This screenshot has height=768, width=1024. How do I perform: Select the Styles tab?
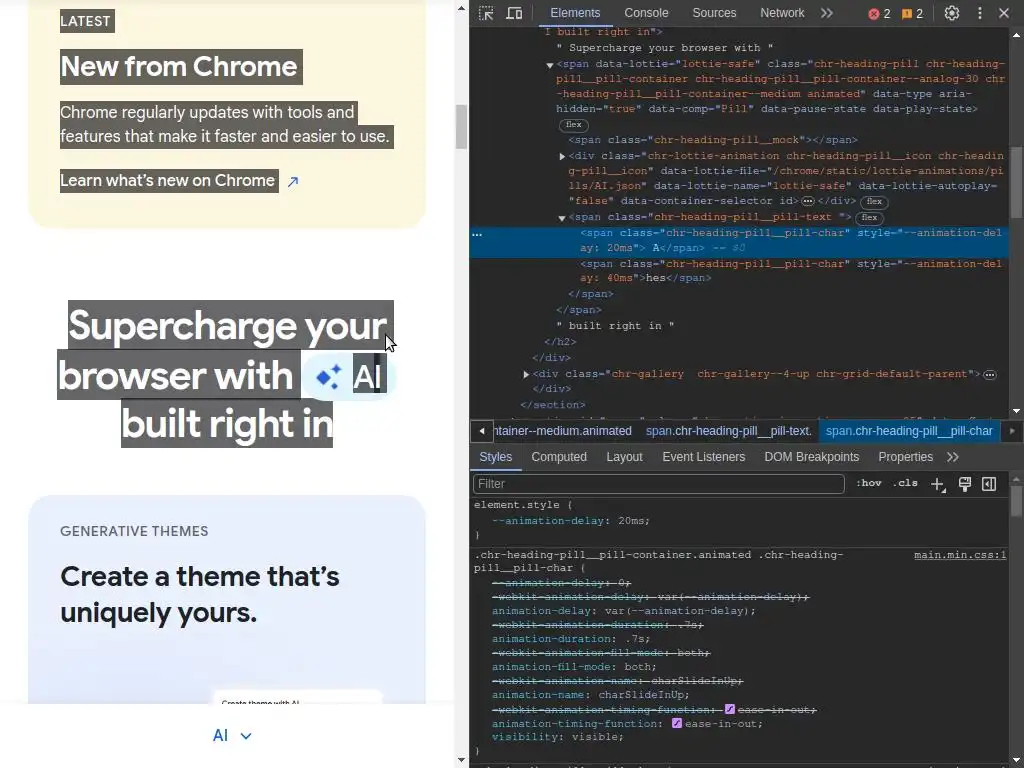point(496,457)
